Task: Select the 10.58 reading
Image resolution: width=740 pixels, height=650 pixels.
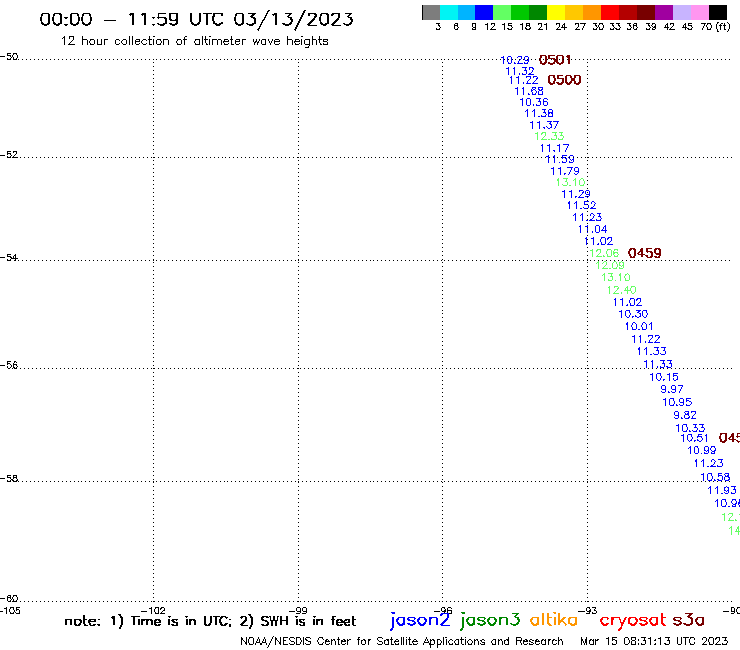Action: coord(715,477)
